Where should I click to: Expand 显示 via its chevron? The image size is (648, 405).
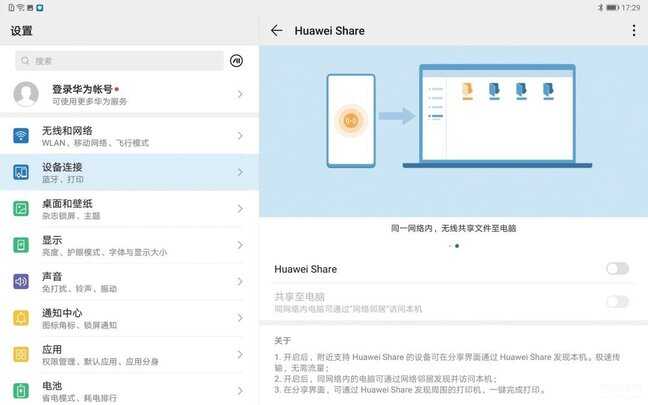pos(240,245)
